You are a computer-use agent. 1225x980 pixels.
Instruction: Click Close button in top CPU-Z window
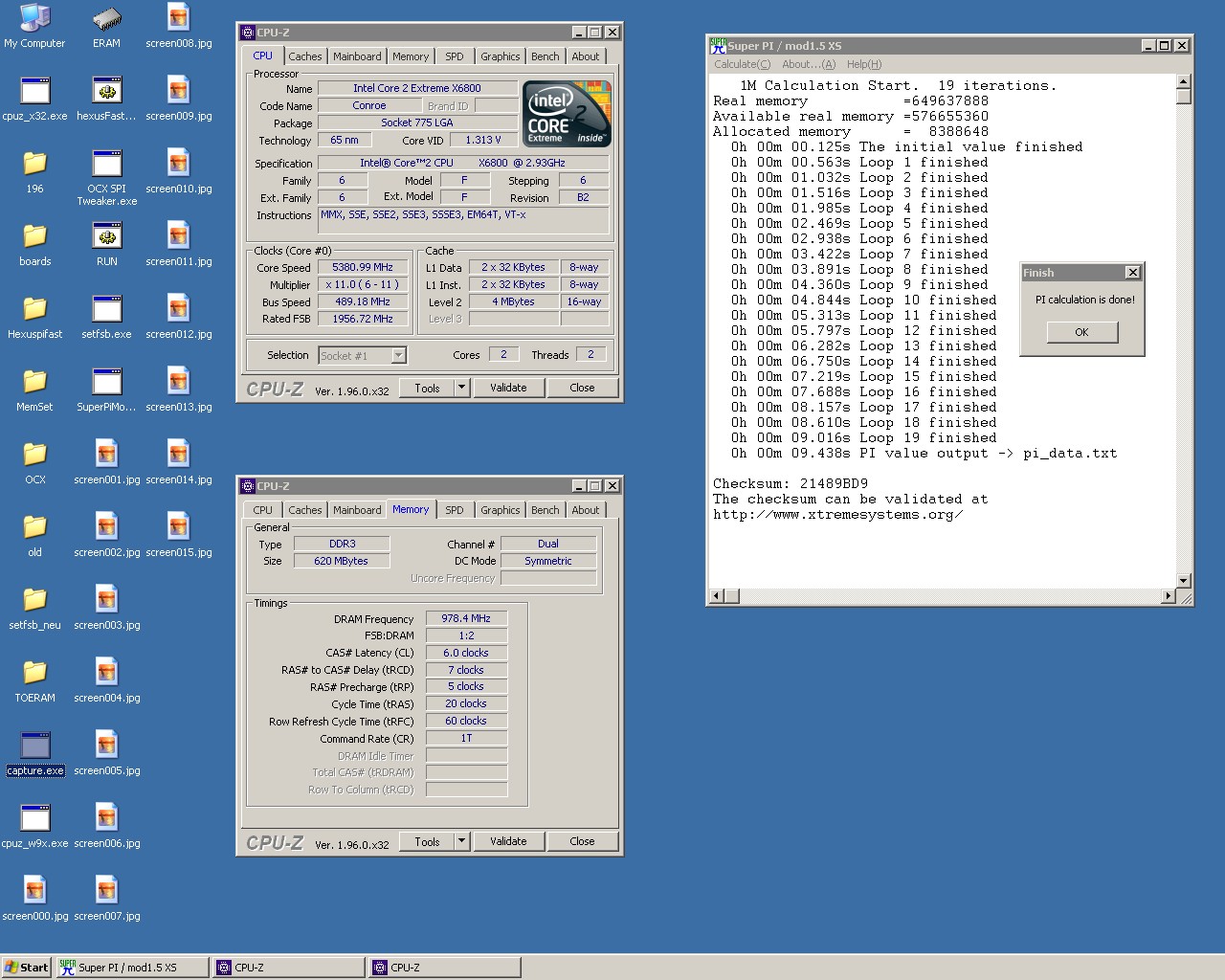[x=582, y=388]
